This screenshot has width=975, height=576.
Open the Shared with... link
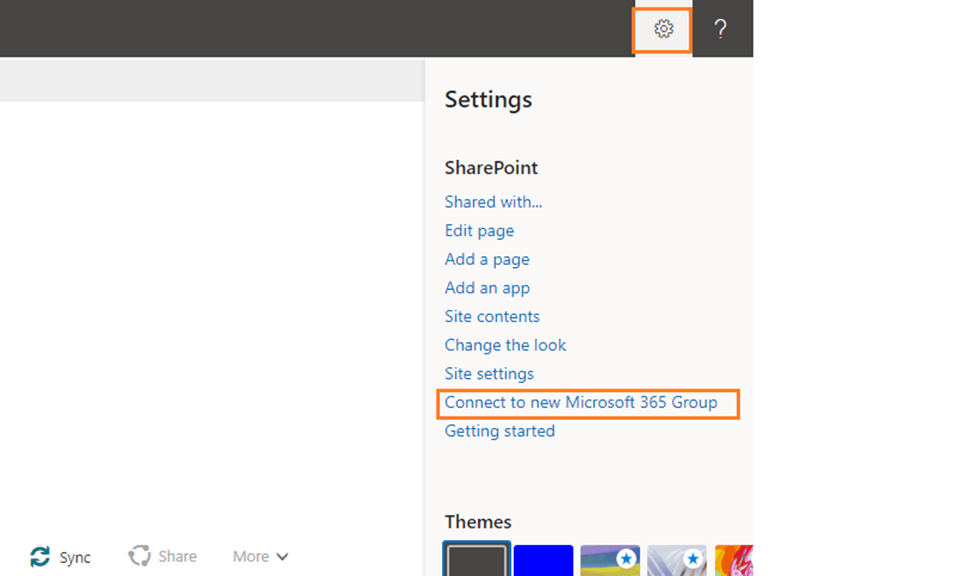[493, 202]
